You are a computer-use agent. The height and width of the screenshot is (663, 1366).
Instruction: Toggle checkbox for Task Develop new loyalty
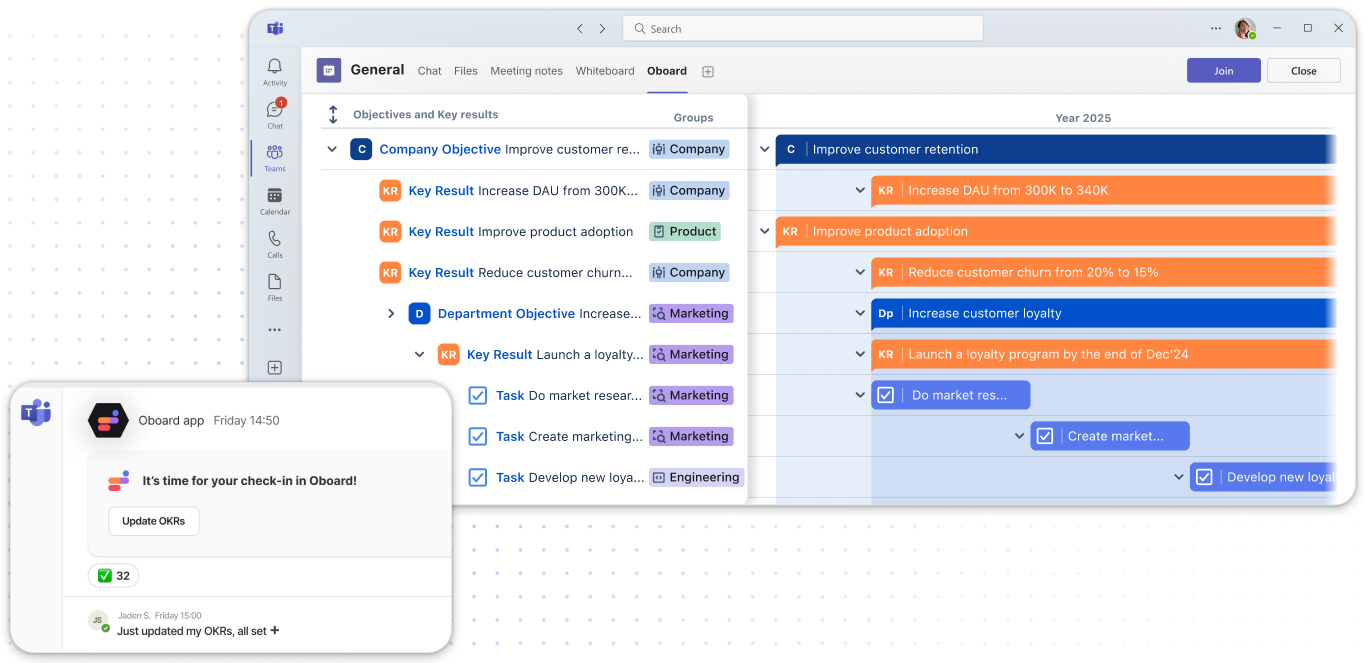click(x=478, y=477)
